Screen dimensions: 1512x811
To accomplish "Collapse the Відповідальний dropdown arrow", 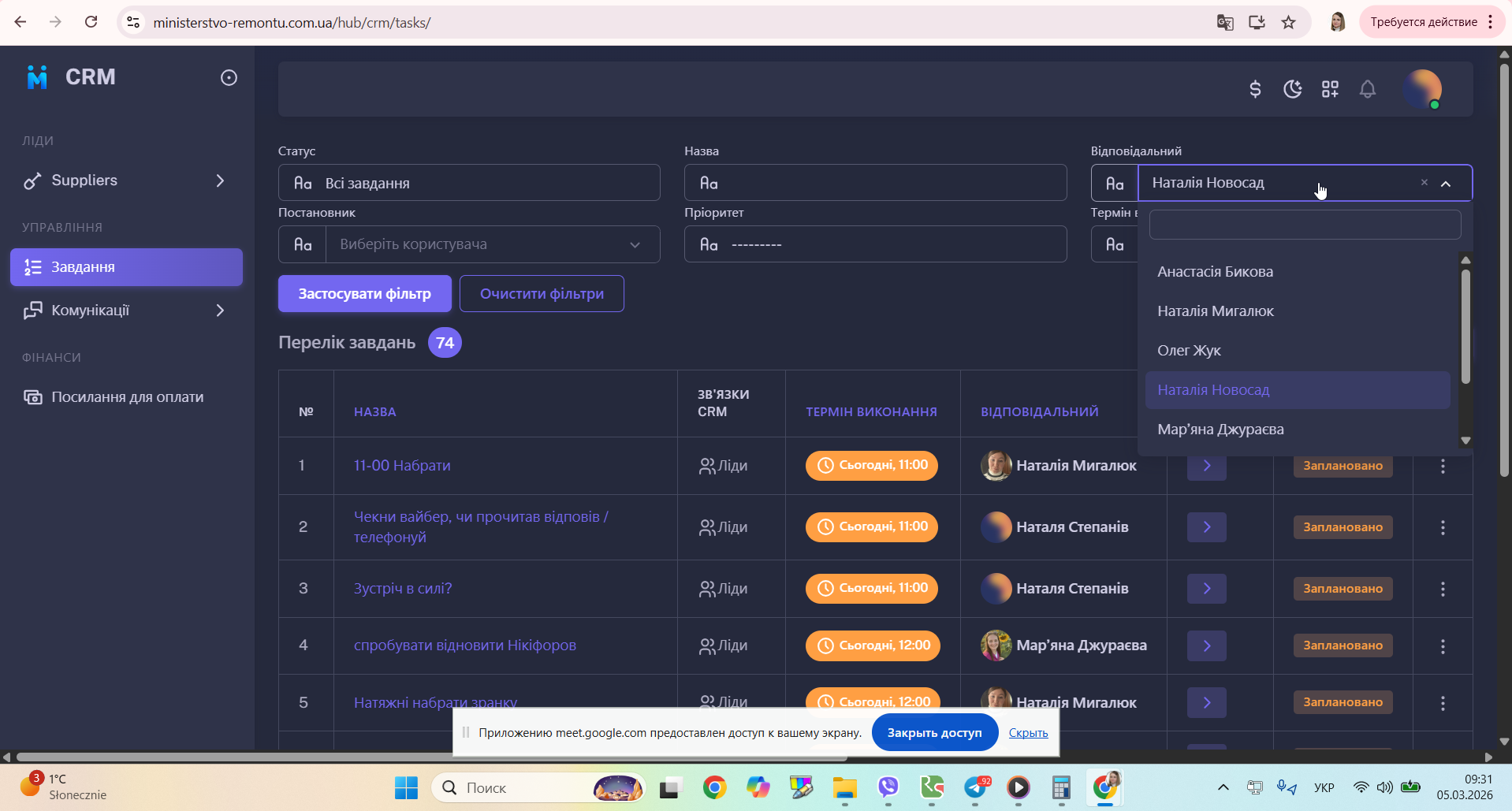I will 1446,184.
